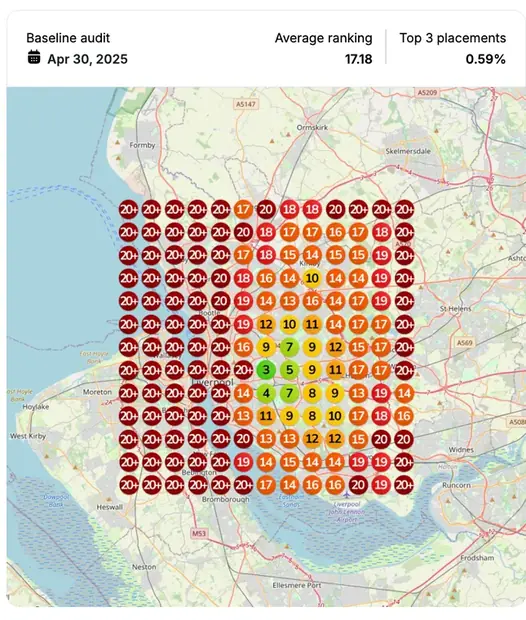The width and height of the screenshot is (526, 620).
Task: Click the Neston town label
Action: [x=144, y=567]
